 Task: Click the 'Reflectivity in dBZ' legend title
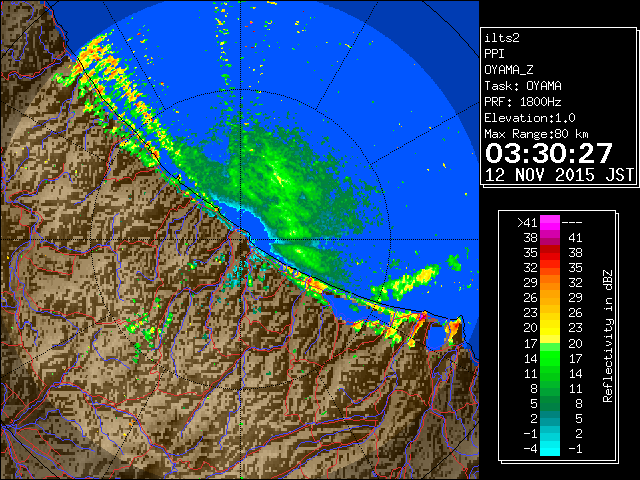(x=608, y=336)
